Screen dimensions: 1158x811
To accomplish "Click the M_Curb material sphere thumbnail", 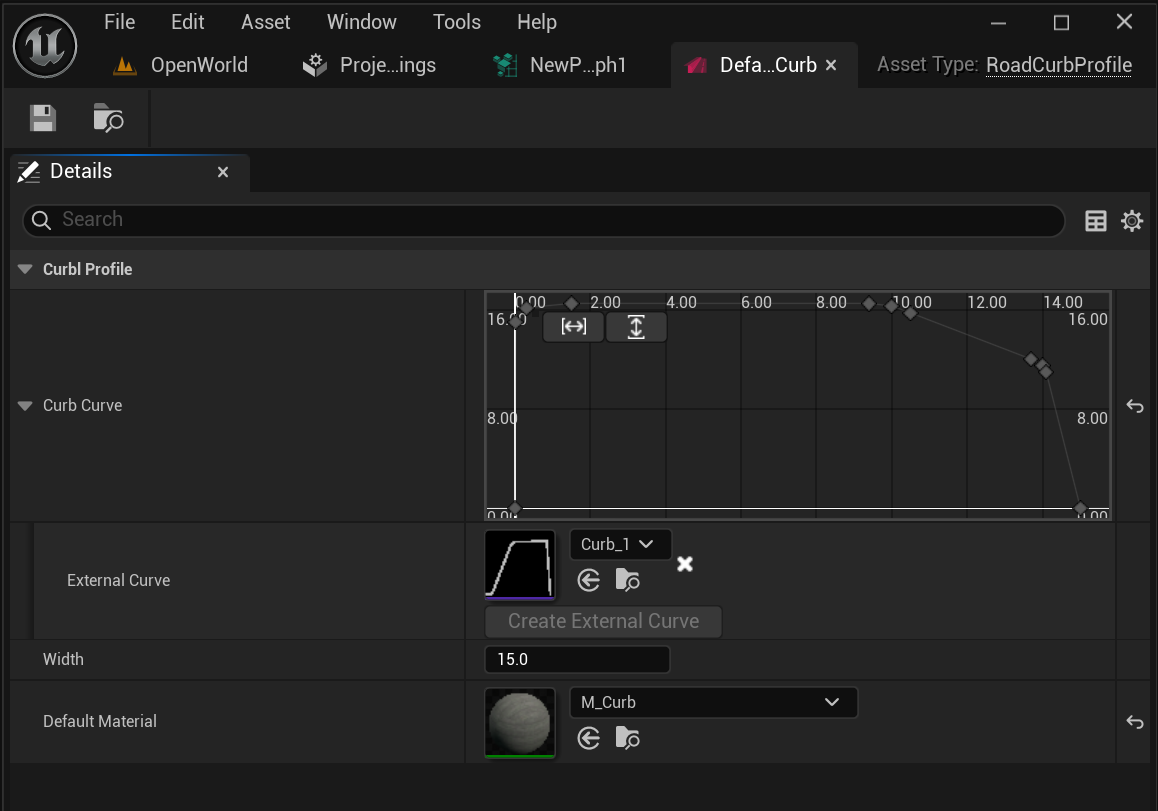I will pos(520,723).
